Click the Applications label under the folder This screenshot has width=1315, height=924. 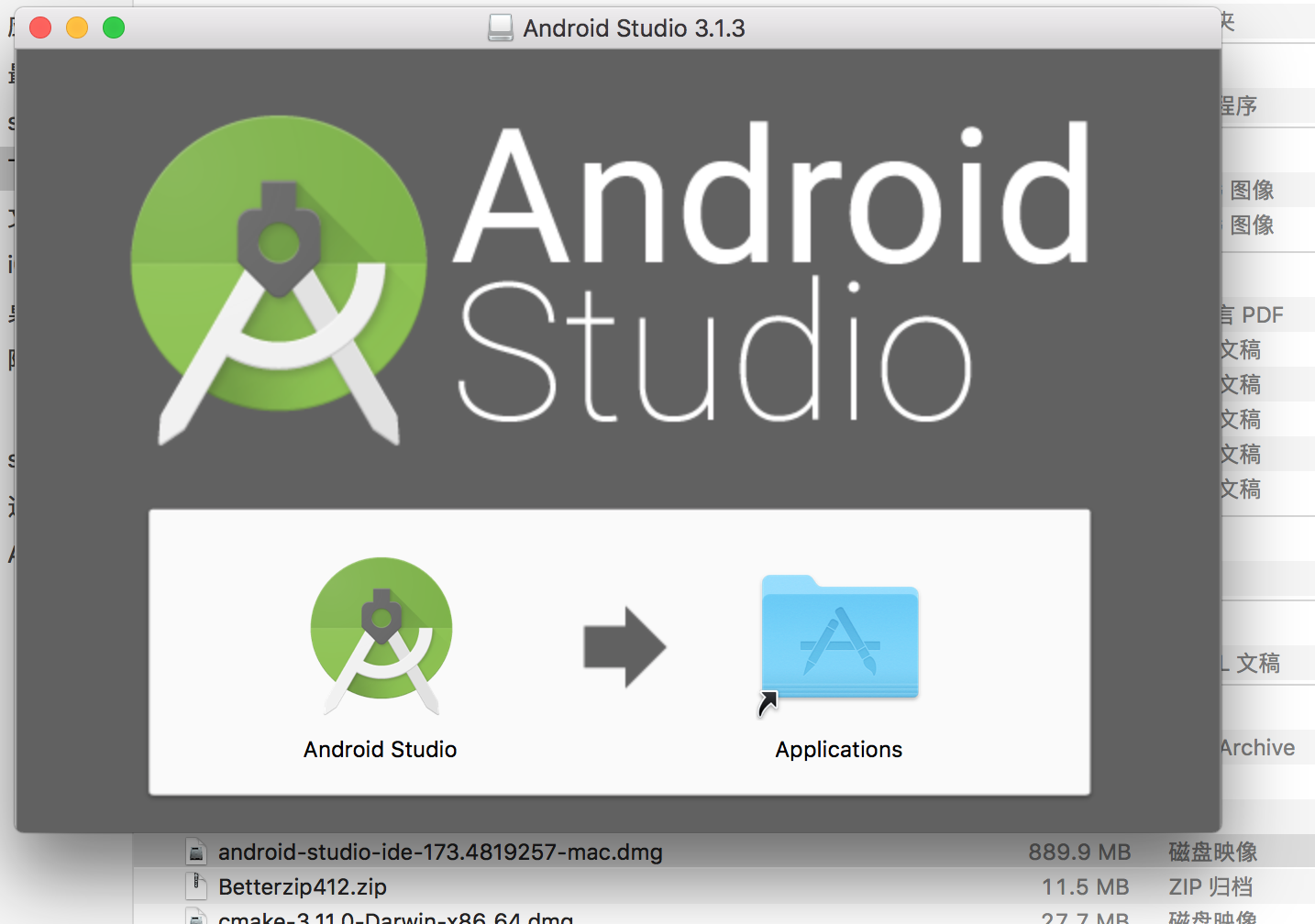(x=839, y=750)
